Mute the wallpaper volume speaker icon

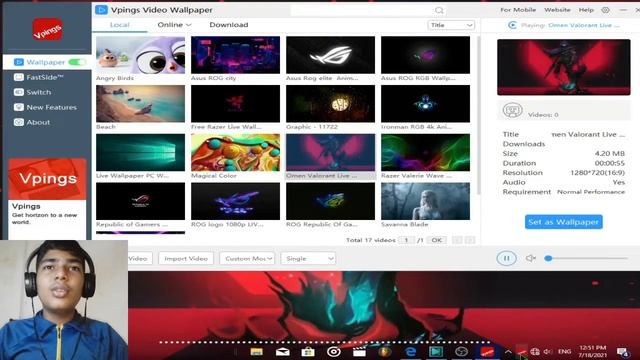[530, 258]
